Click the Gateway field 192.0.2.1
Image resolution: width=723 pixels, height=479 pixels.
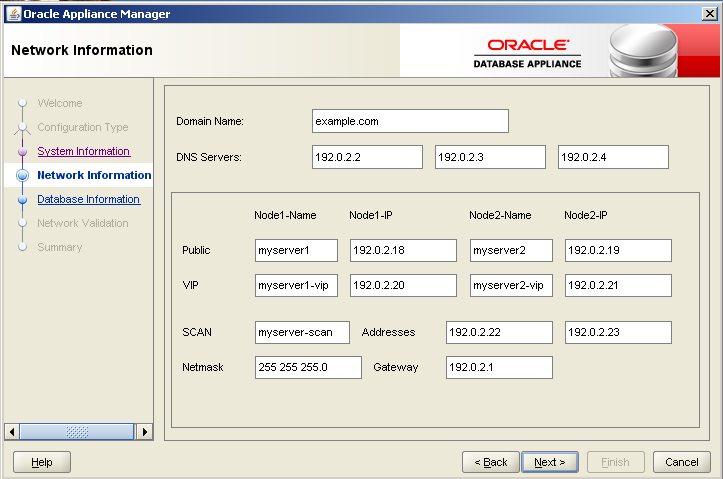pyautogui.click(x=499, y=367)
